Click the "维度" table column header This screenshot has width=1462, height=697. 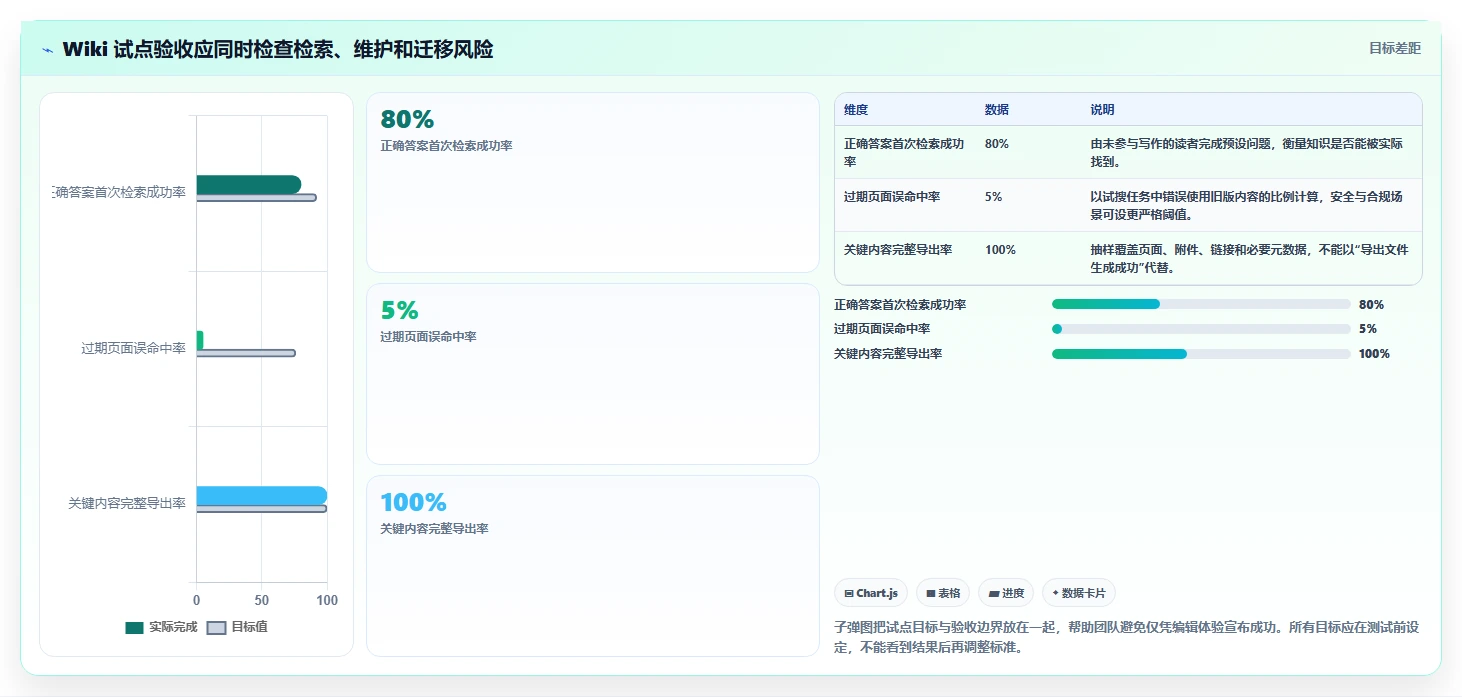coord(856,110)
